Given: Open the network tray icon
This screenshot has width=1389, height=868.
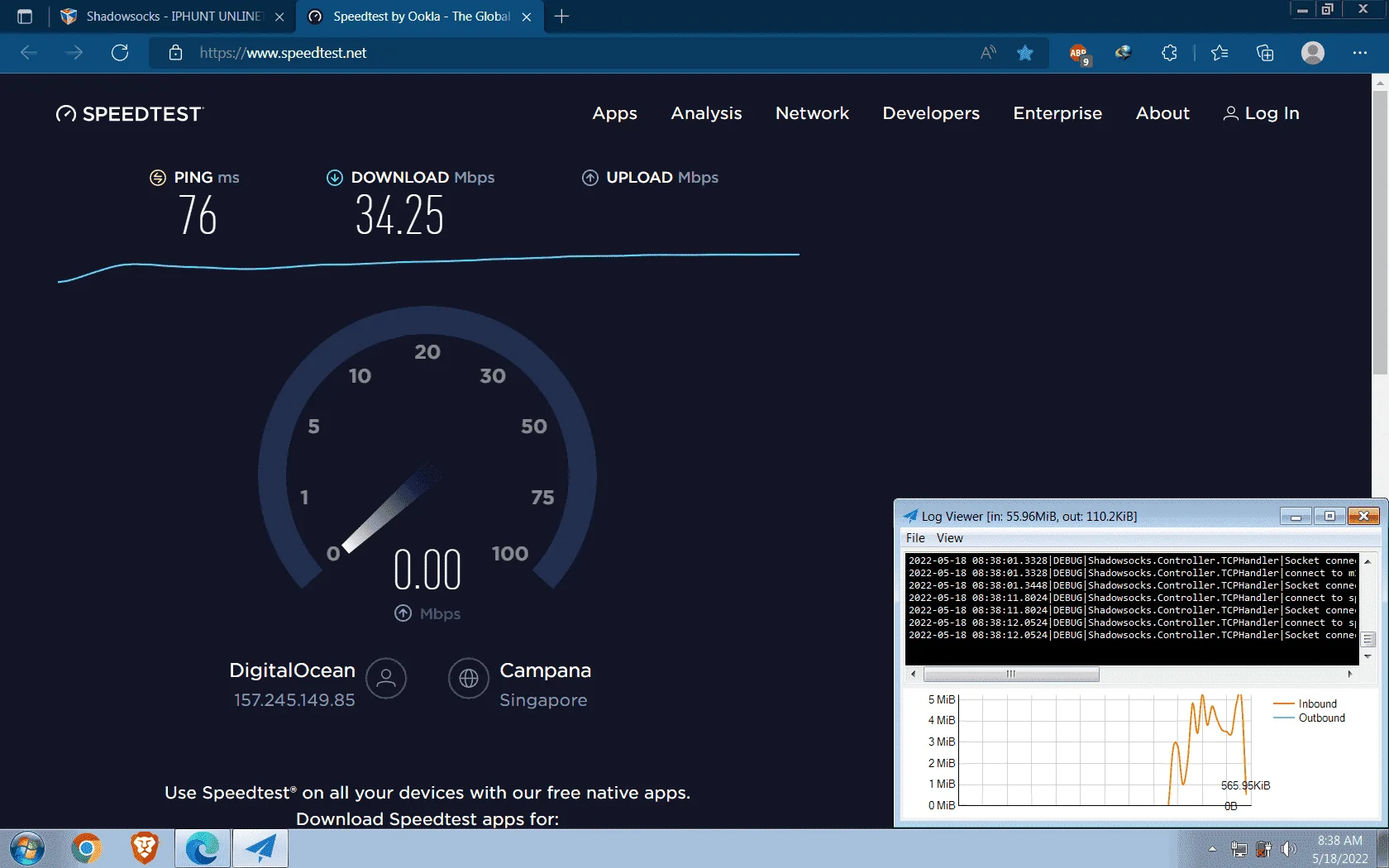Looking at the screenshot, I should point(1239,849).
